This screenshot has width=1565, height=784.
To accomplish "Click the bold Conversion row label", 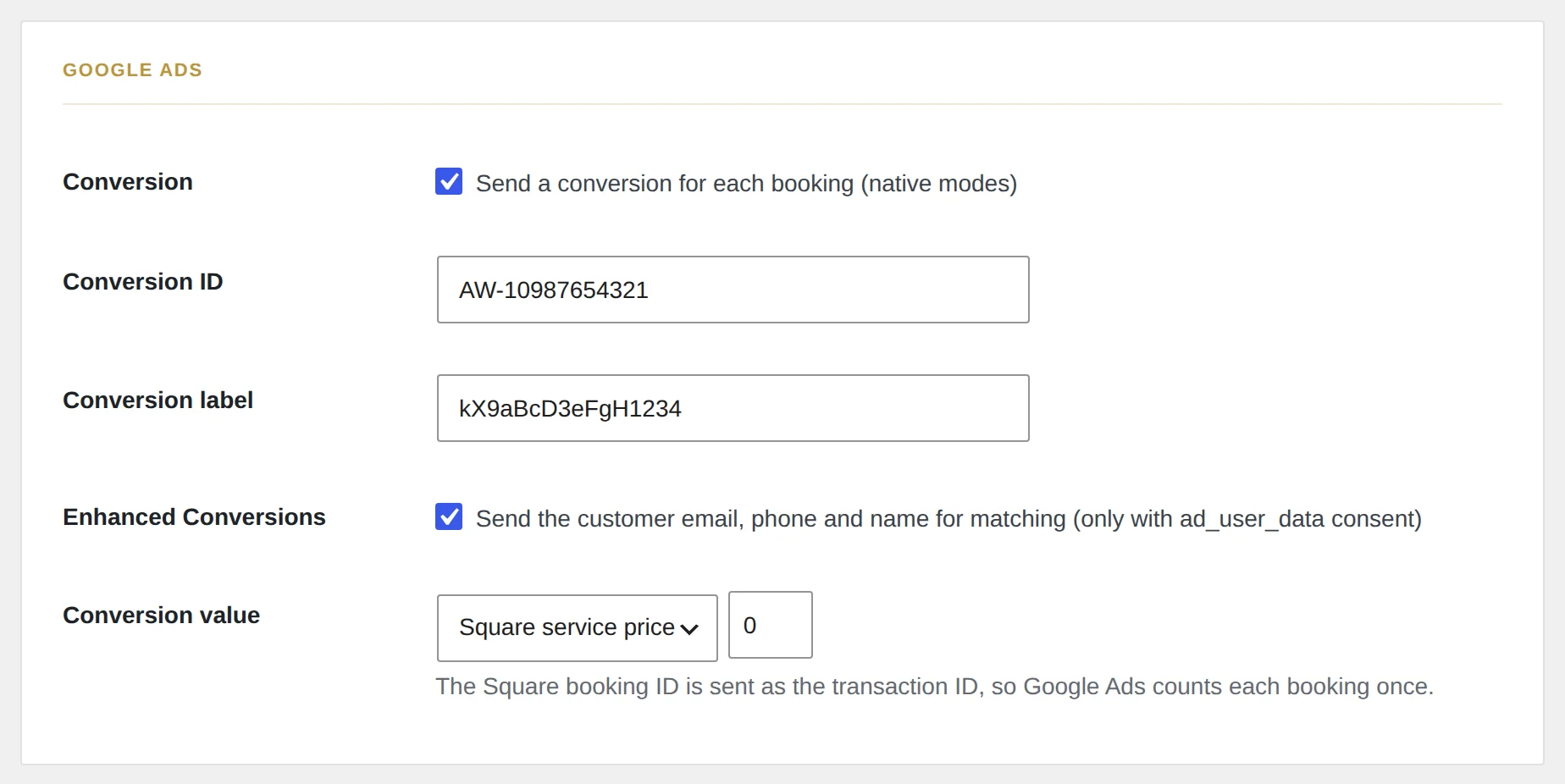I will tap(128, 181).
